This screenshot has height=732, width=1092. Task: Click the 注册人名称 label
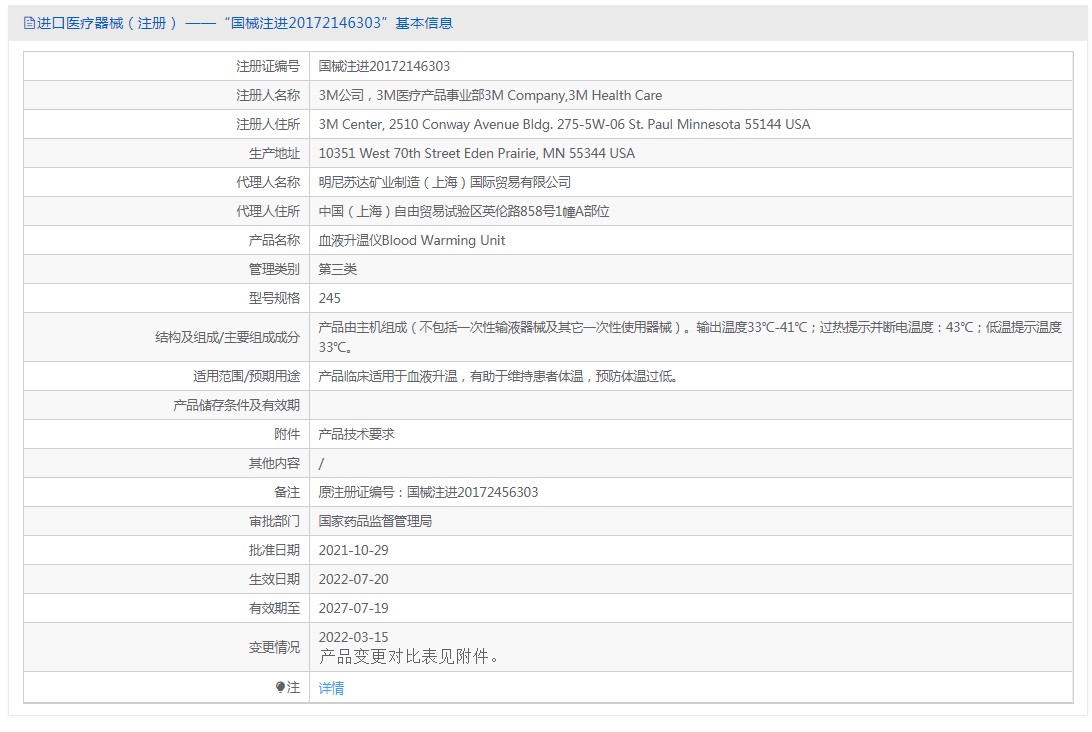[x=267, y=95]
